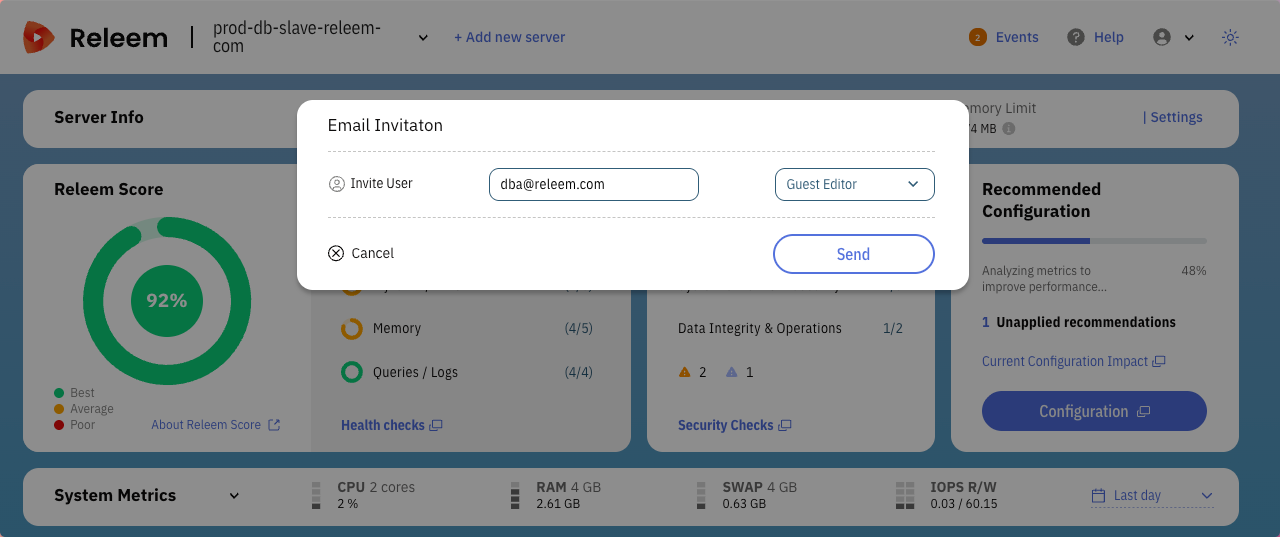This screenshot has width=1280, height=537.
Task: Click the Queries / Logs score (4/4)
Action: [579, 372]
